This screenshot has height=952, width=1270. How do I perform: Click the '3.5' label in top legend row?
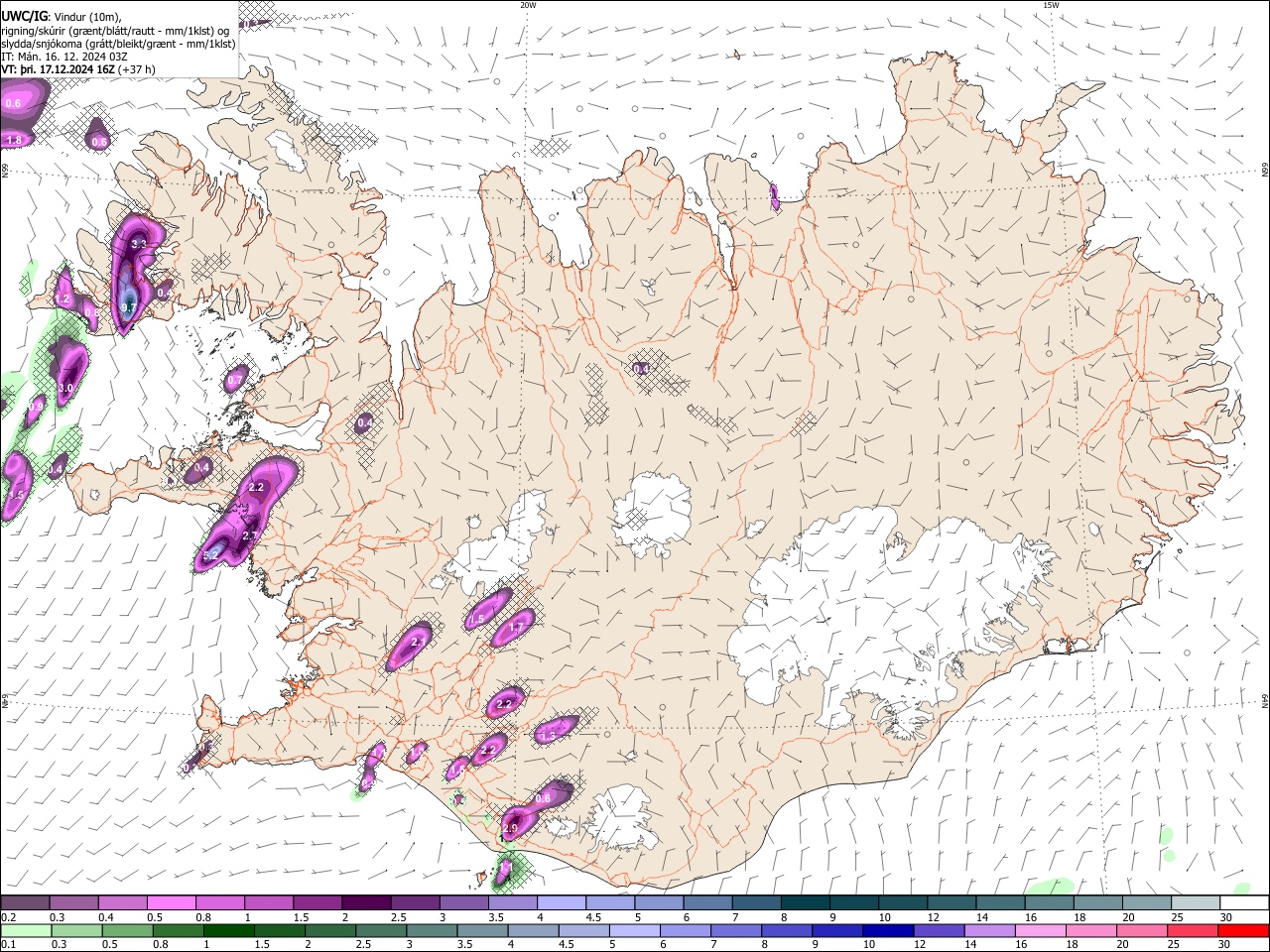tap(496, 917)
